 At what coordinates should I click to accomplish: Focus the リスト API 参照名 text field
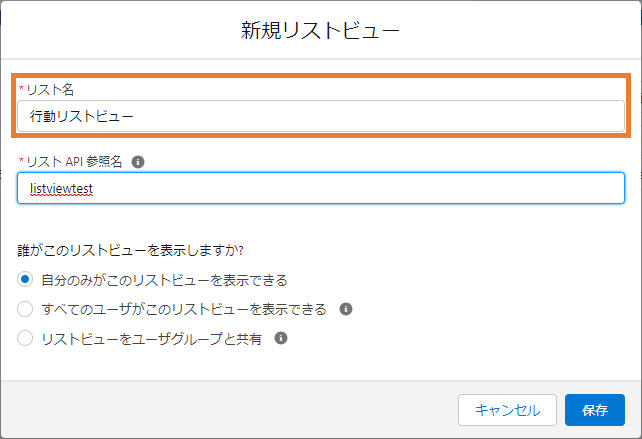pyautogui.click(x=321, y=188)
